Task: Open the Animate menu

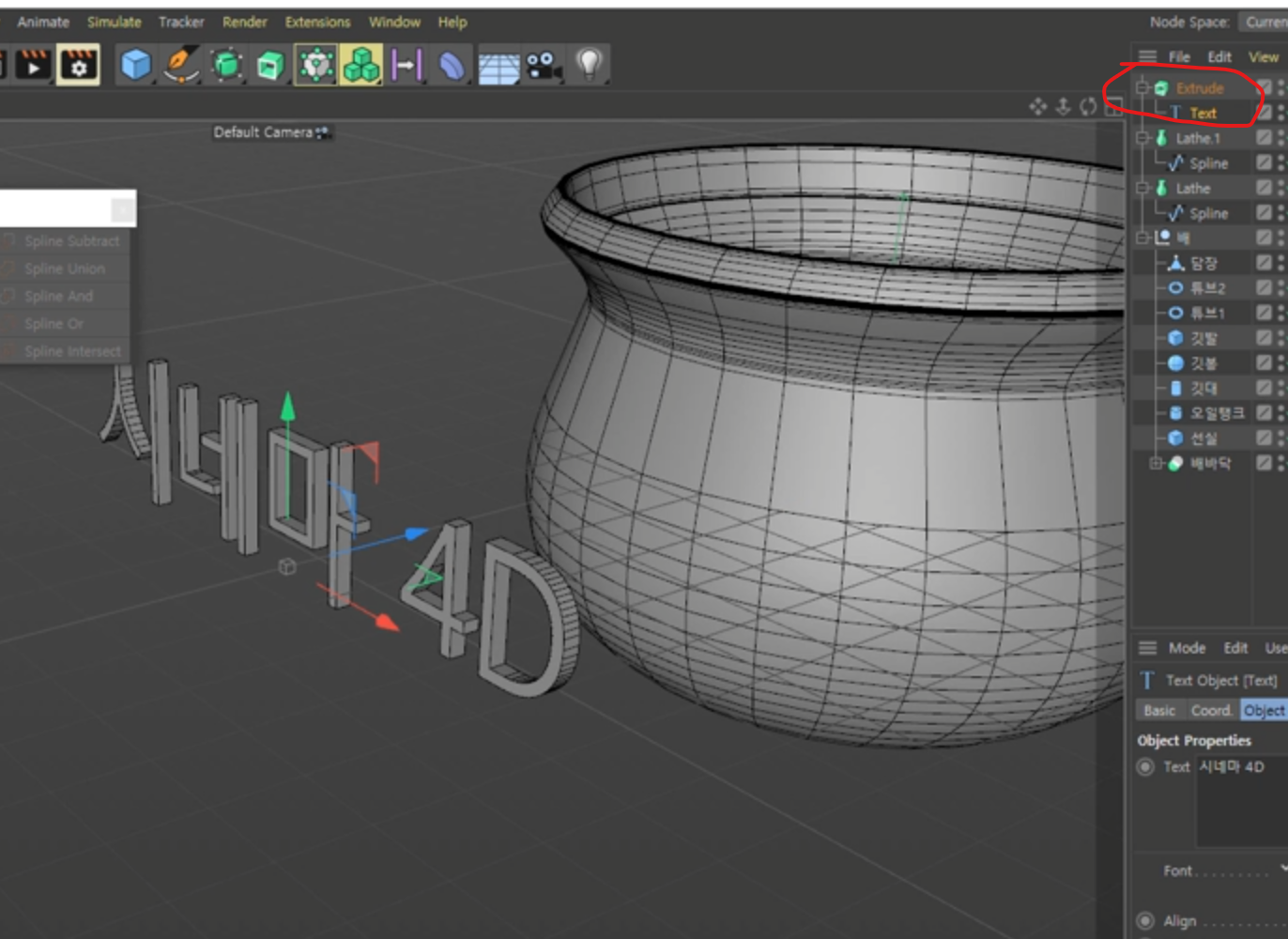Action: tap(43, 22)
